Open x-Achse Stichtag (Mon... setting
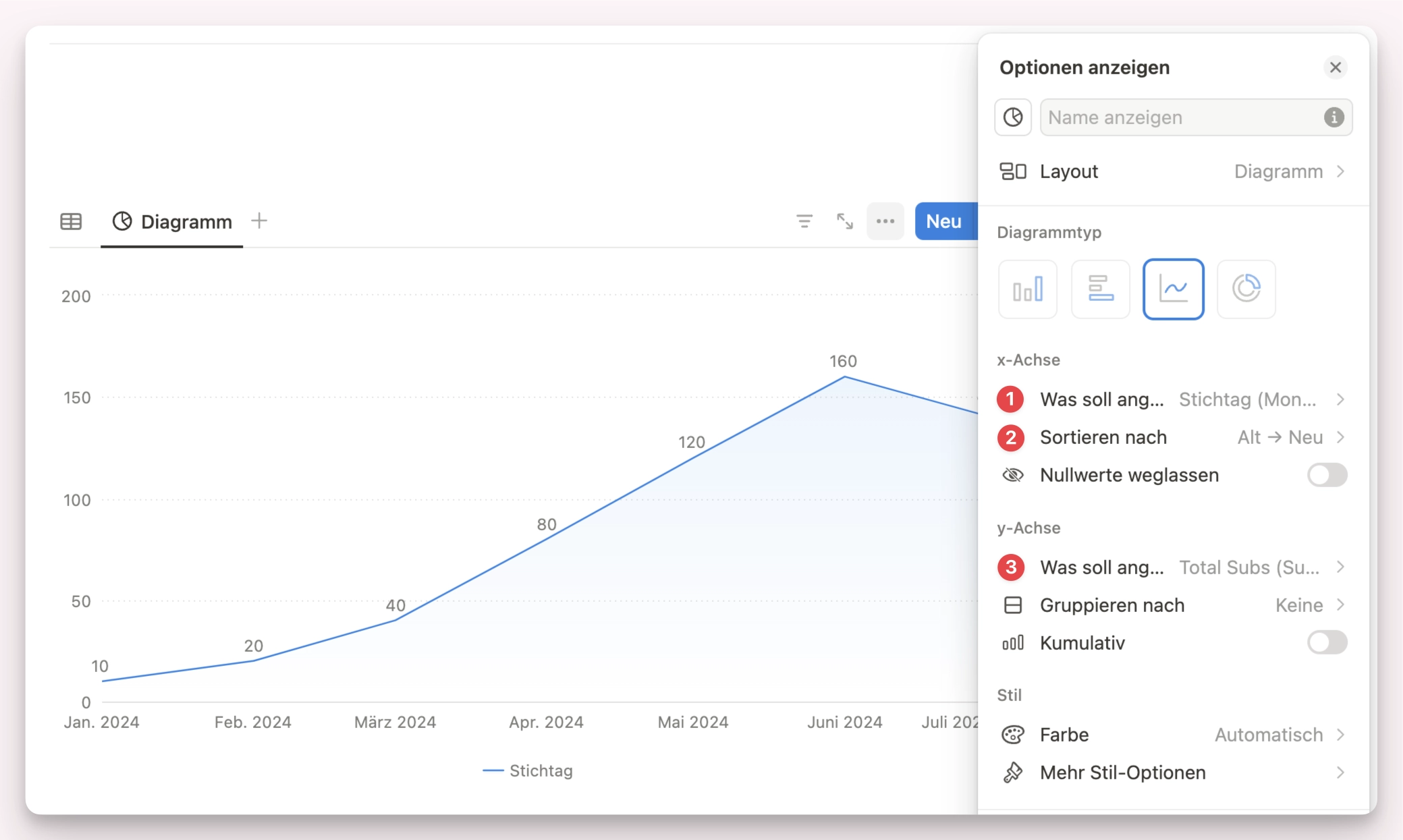 [x=1173, y=399]
